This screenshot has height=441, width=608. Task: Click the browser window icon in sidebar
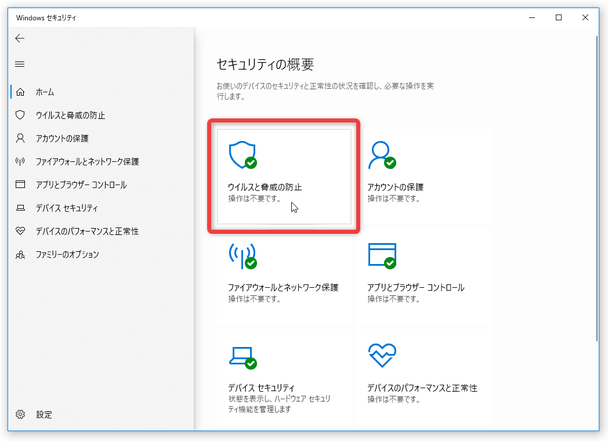click(x=20, y=184)
